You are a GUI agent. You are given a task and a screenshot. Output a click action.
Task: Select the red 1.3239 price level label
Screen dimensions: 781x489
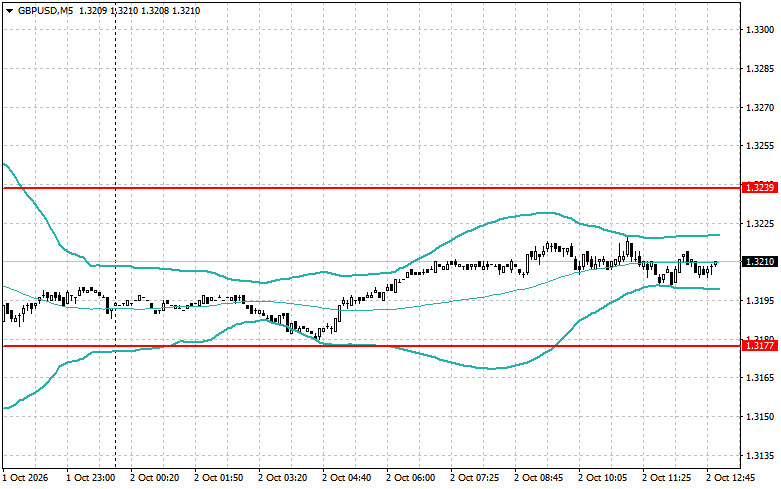point(760,188)
